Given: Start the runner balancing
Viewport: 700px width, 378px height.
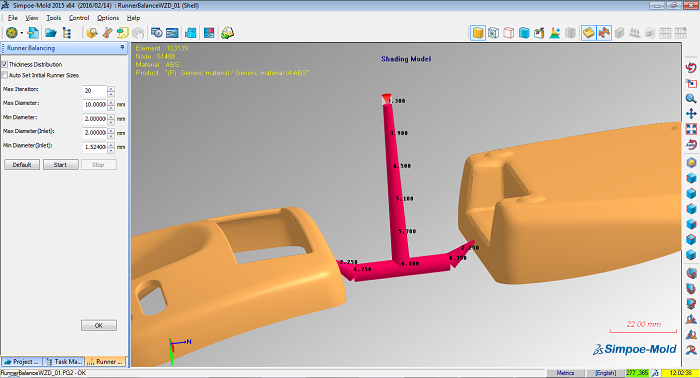Looking at the screenshot, I should tap(60, 165).
